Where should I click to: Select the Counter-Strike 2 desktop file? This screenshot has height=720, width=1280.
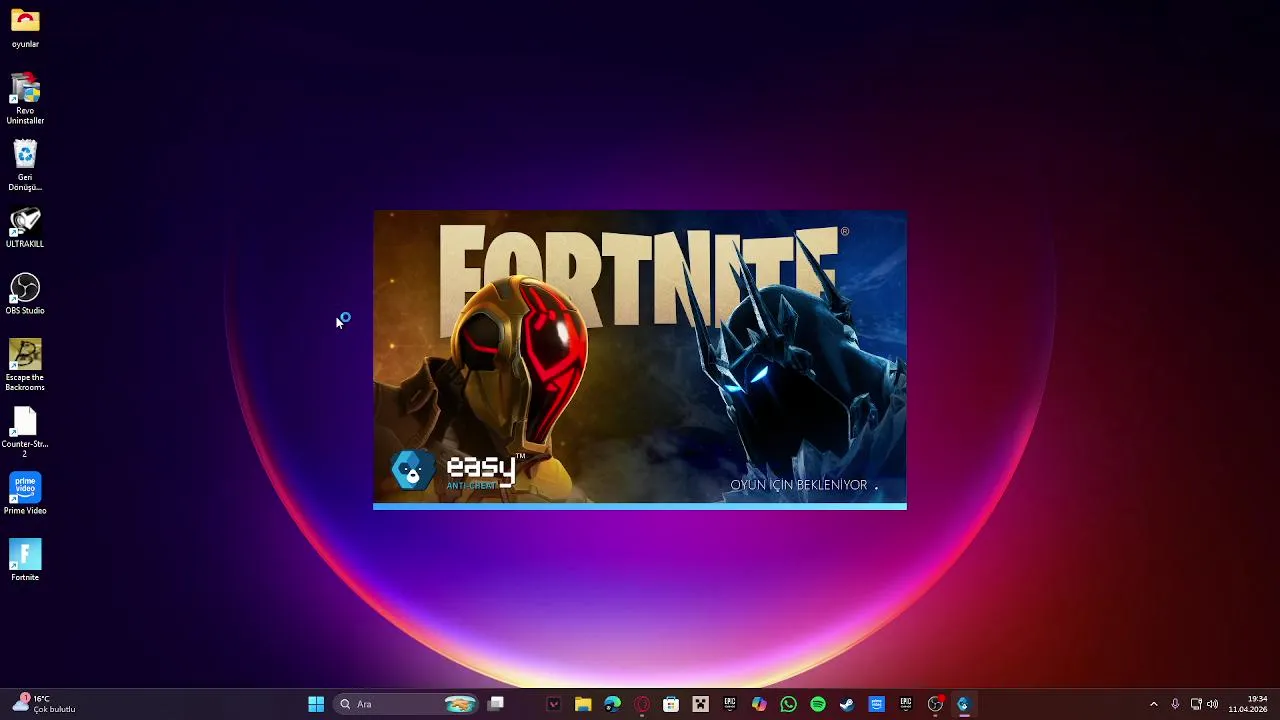pos(25,432)
